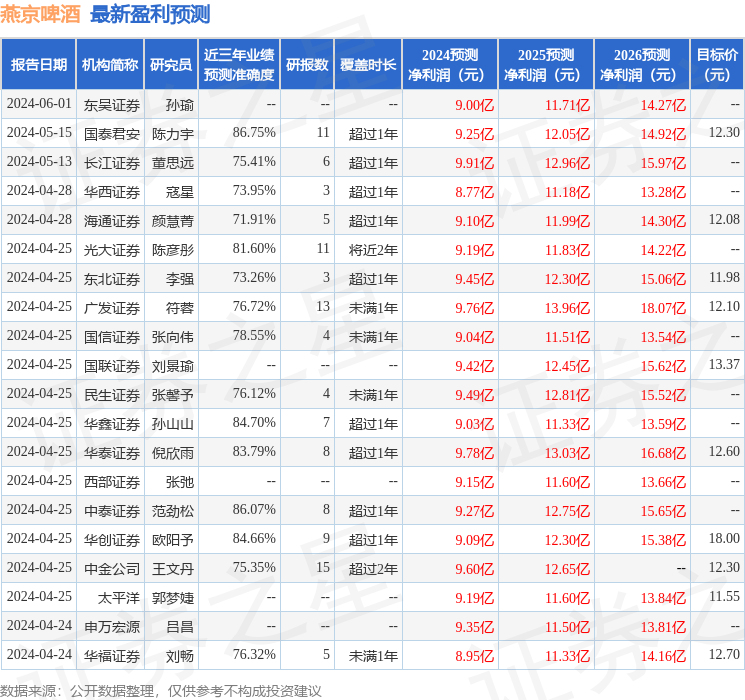Click analyst name 孙瑜
The image size is (745, 700).
(180, 105)
